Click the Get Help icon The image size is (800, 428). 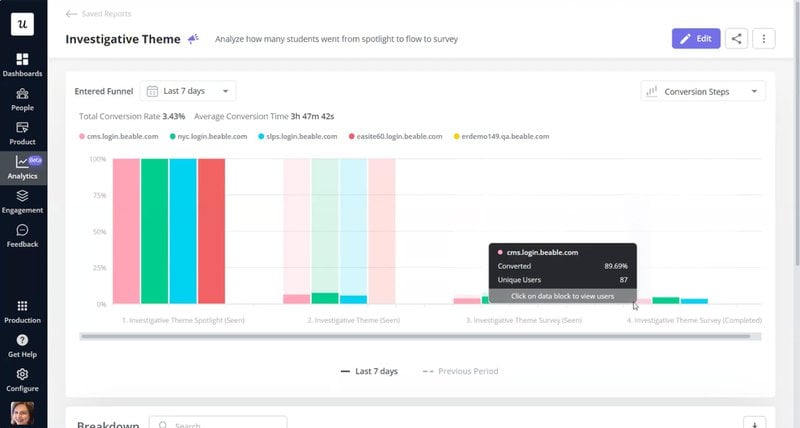(x=22, y=346)
